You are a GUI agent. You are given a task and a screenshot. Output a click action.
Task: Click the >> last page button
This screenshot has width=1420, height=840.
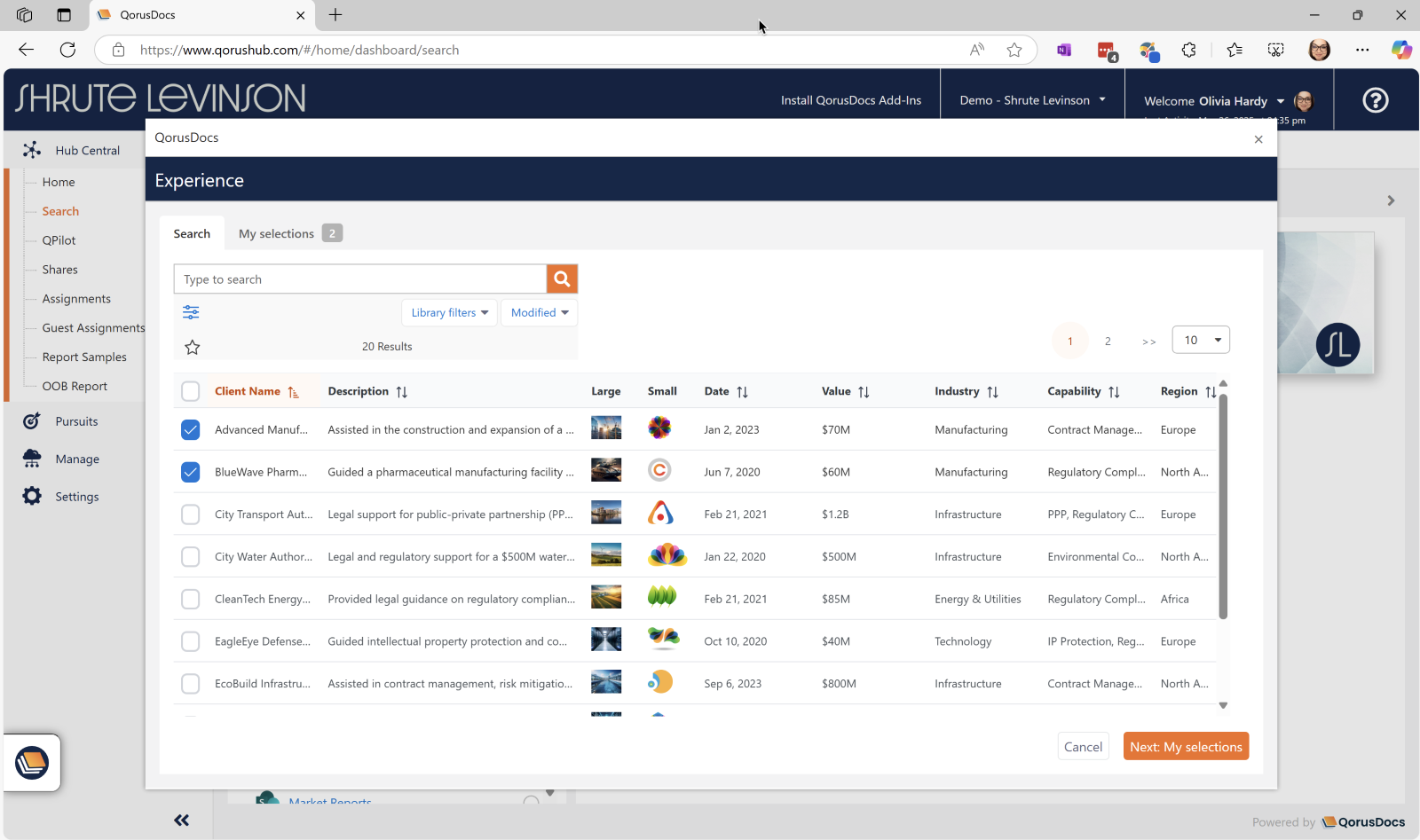click(x=1149, y=341)
